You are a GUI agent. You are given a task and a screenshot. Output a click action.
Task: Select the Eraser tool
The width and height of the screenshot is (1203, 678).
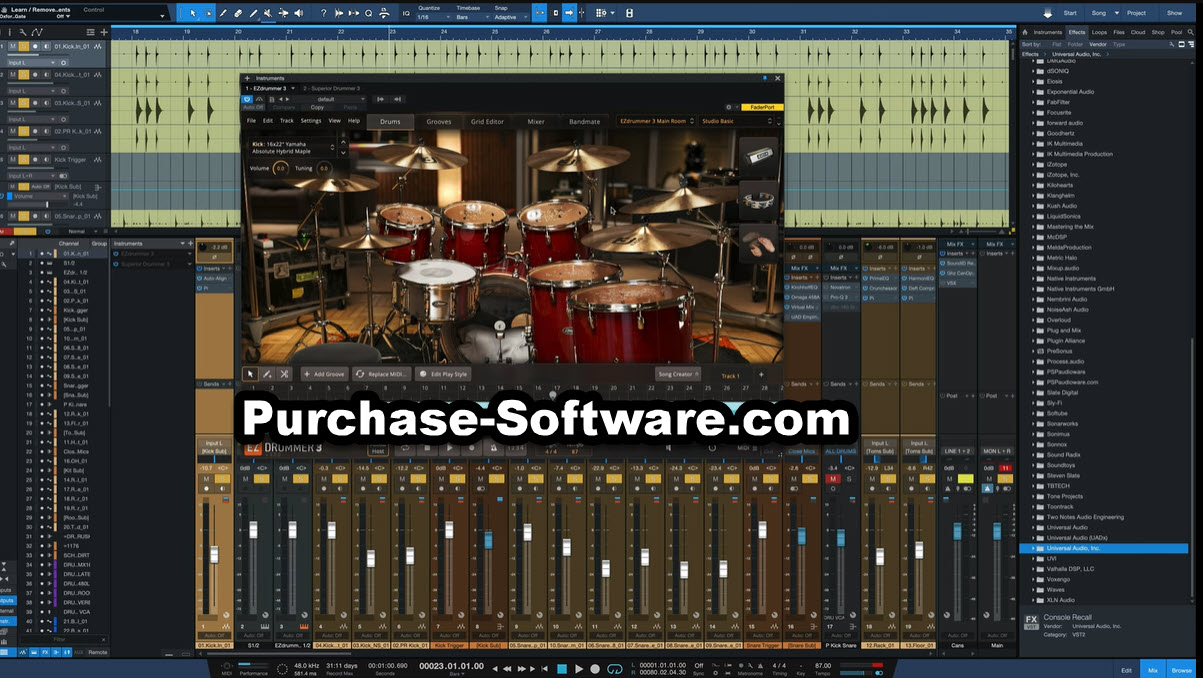tap(237, 13)
